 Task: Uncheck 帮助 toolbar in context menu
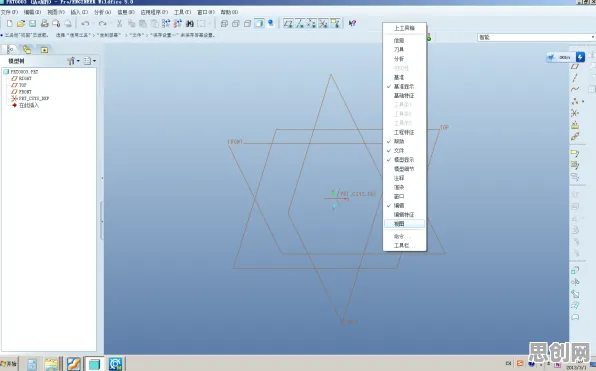pos(404,141)
